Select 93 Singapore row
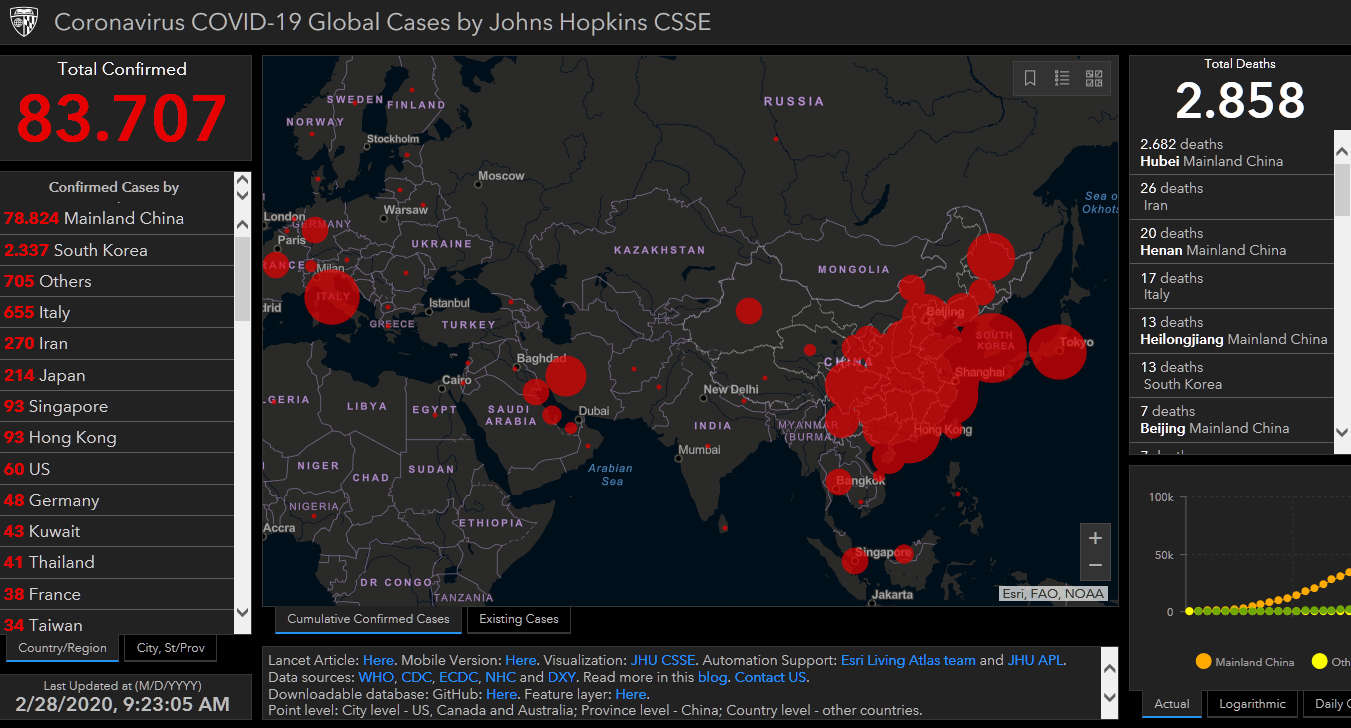This screenshot has height=728, width=1351. pos(117,406)
